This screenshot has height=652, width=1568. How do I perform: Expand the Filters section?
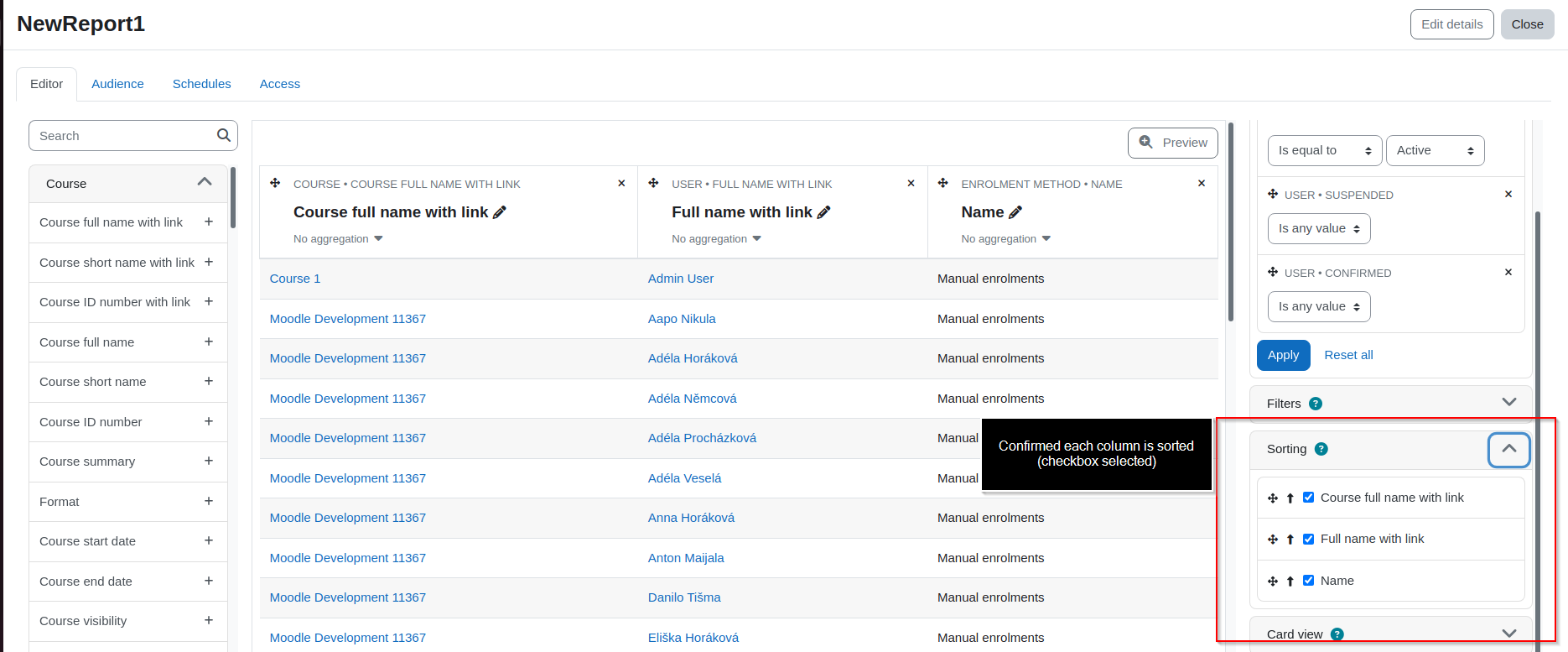(x=1509, y=402)
